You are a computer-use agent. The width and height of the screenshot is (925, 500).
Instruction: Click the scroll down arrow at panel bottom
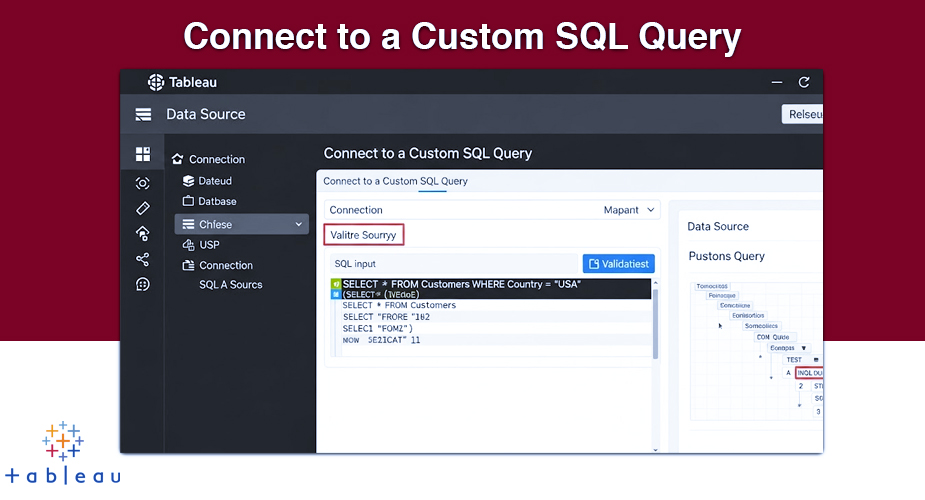click(x=655, y=450)
